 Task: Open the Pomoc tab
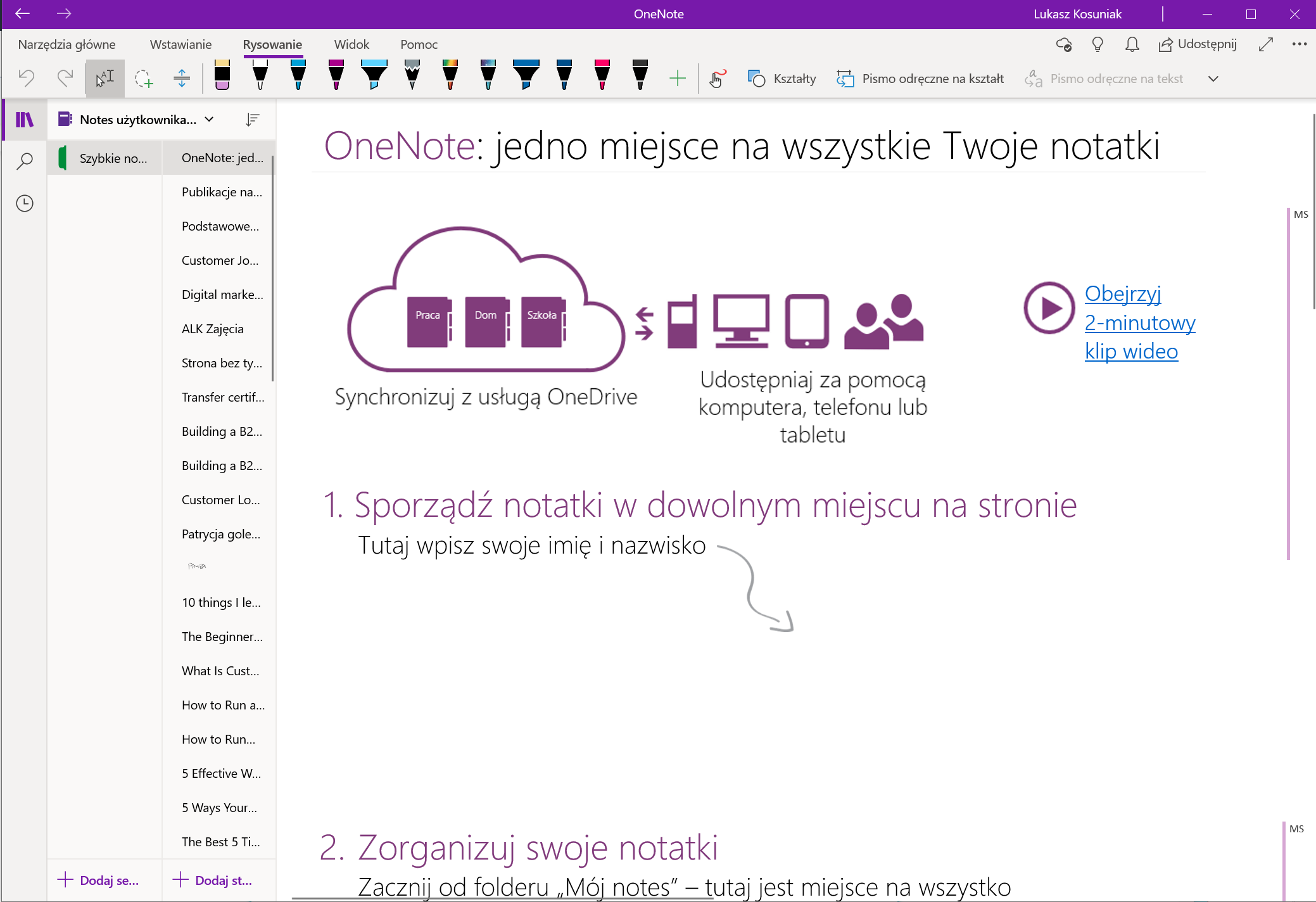point(419,44)
